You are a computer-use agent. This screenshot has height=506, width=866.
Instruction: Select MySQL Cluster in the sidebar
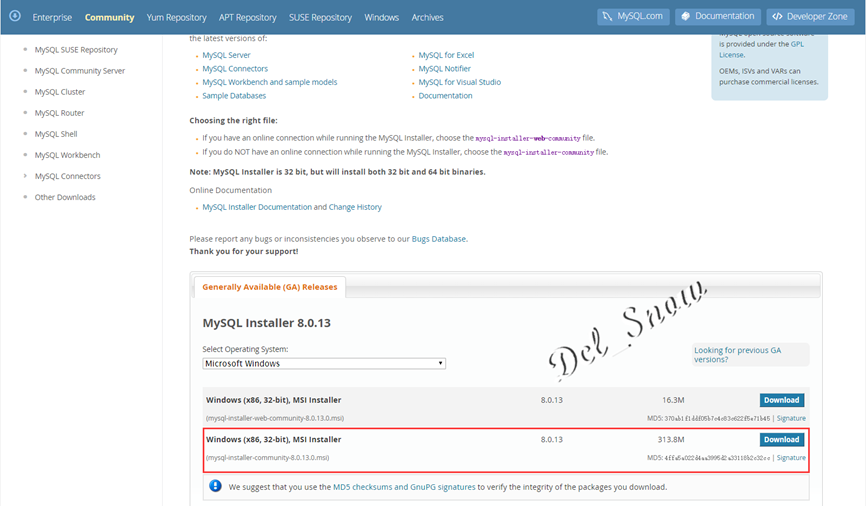(x=60, y=92)
